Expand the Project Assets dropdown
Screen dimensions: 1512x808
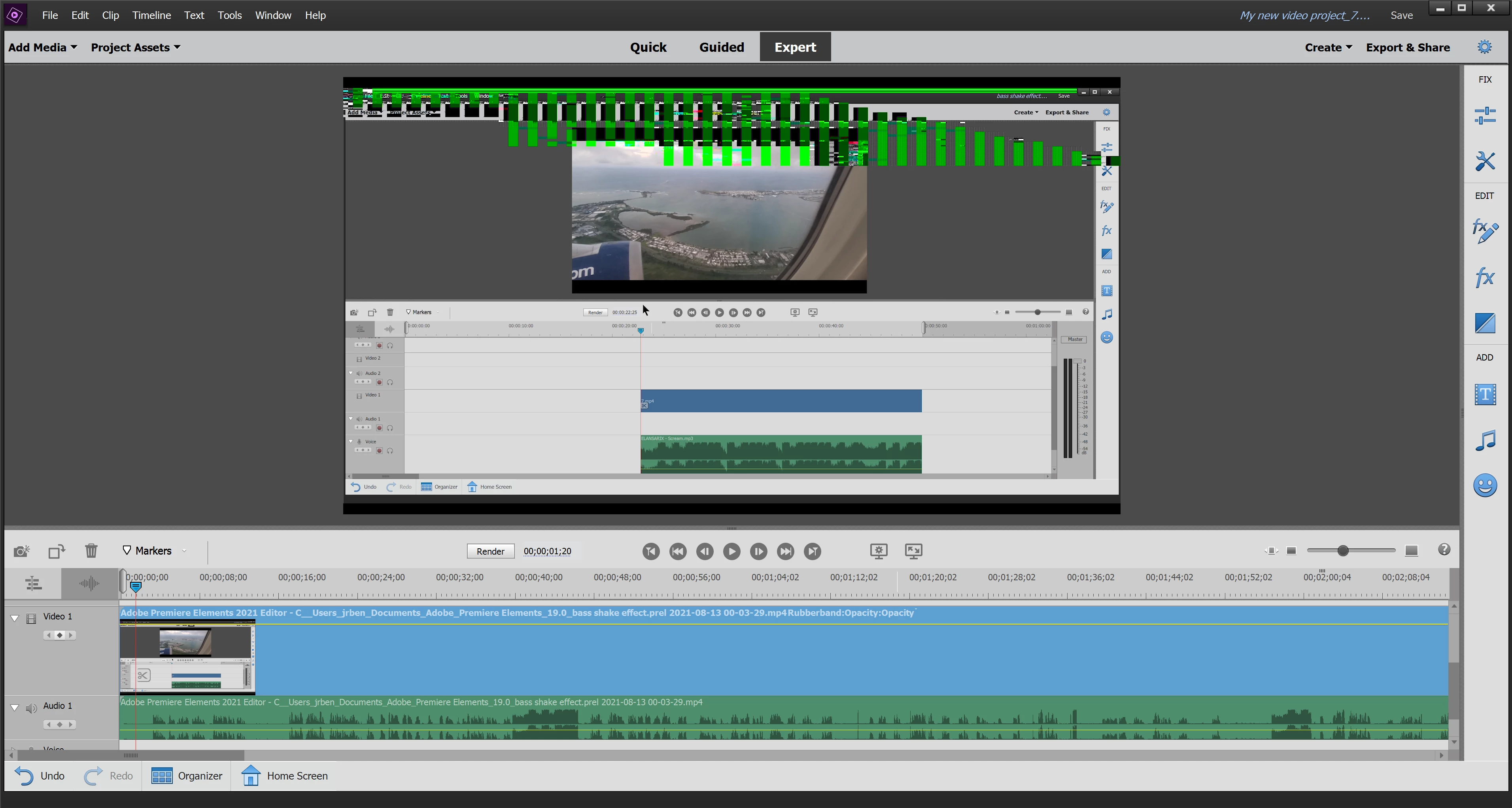(x=135, y=47)
